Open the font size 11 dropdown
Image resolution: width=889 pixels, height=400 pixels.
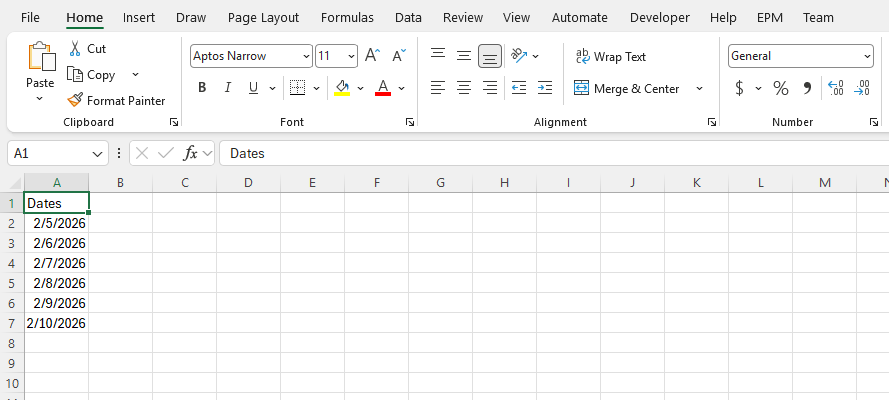point(352,56)
